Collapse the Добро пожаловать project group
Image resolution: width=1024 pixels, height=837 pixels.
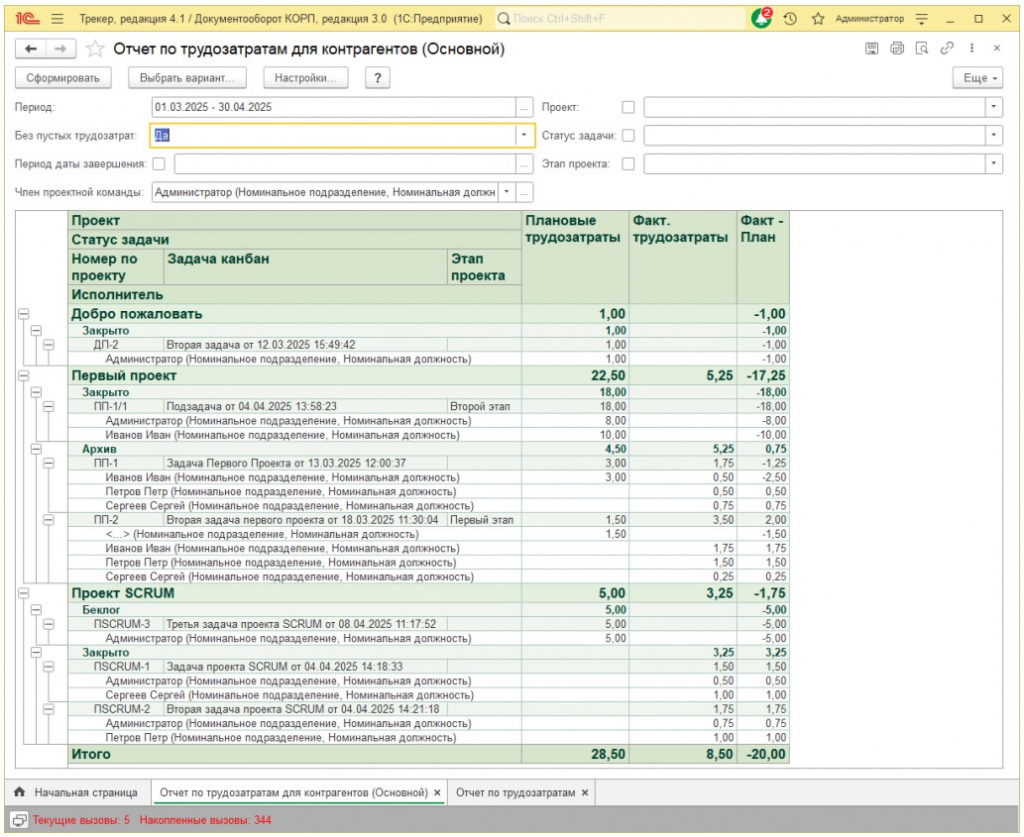point(24,314)
